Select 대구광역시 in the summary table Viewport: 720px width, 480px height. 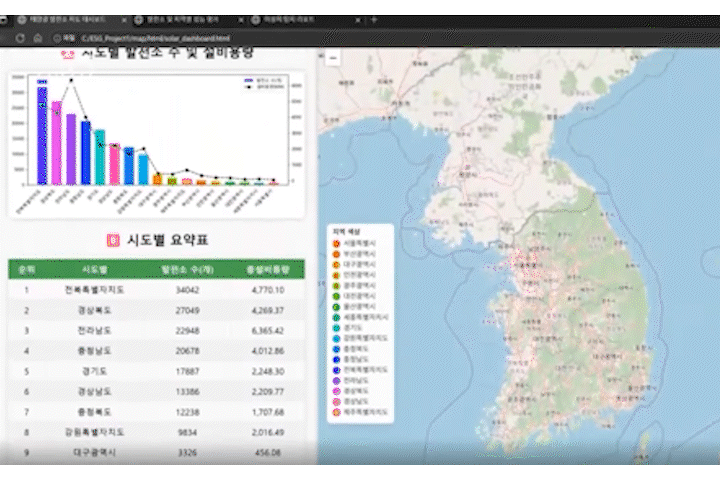[x=95, y=452]
